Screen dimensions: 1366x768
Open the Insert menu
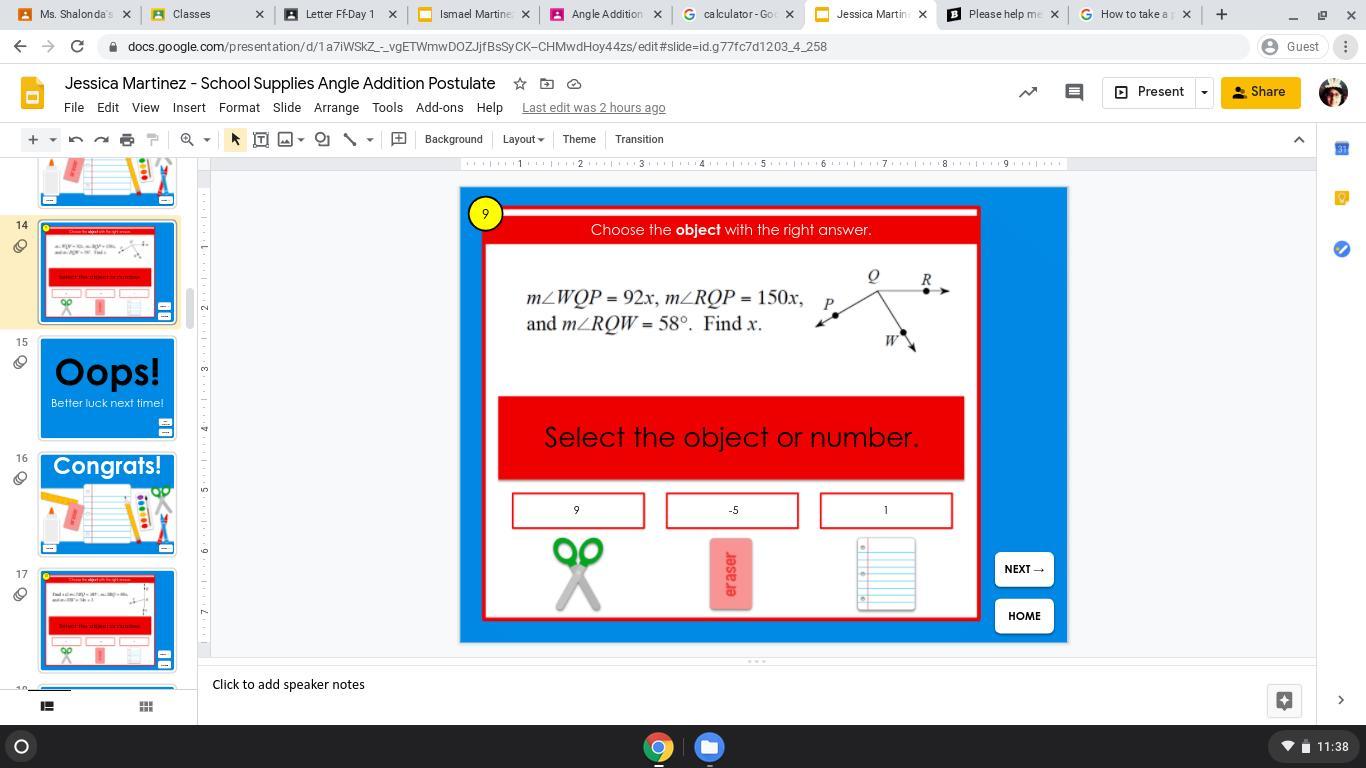coord(189,108)
